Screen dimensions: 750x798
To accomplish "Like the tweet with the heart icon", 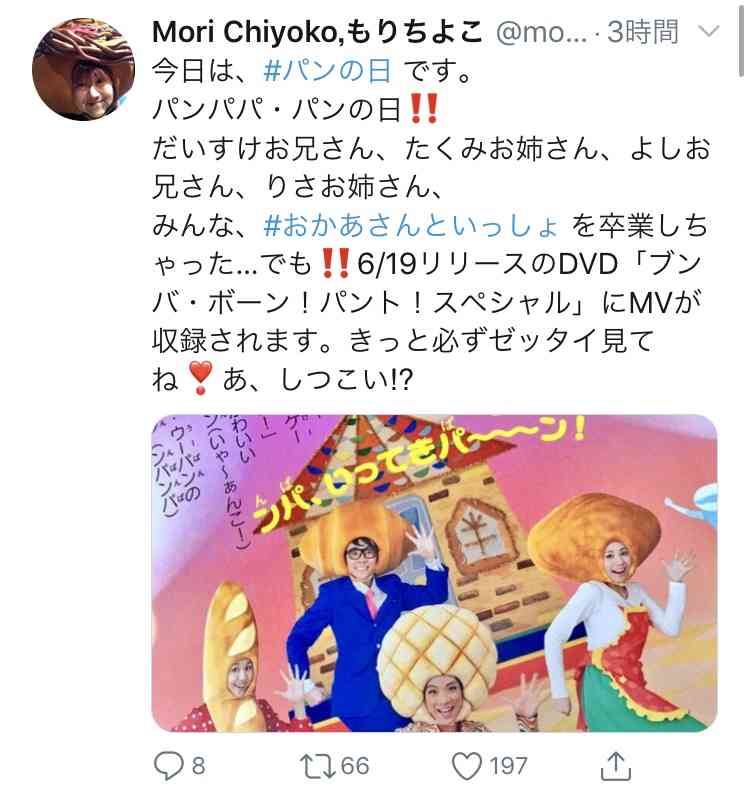I will click(467, 766).
